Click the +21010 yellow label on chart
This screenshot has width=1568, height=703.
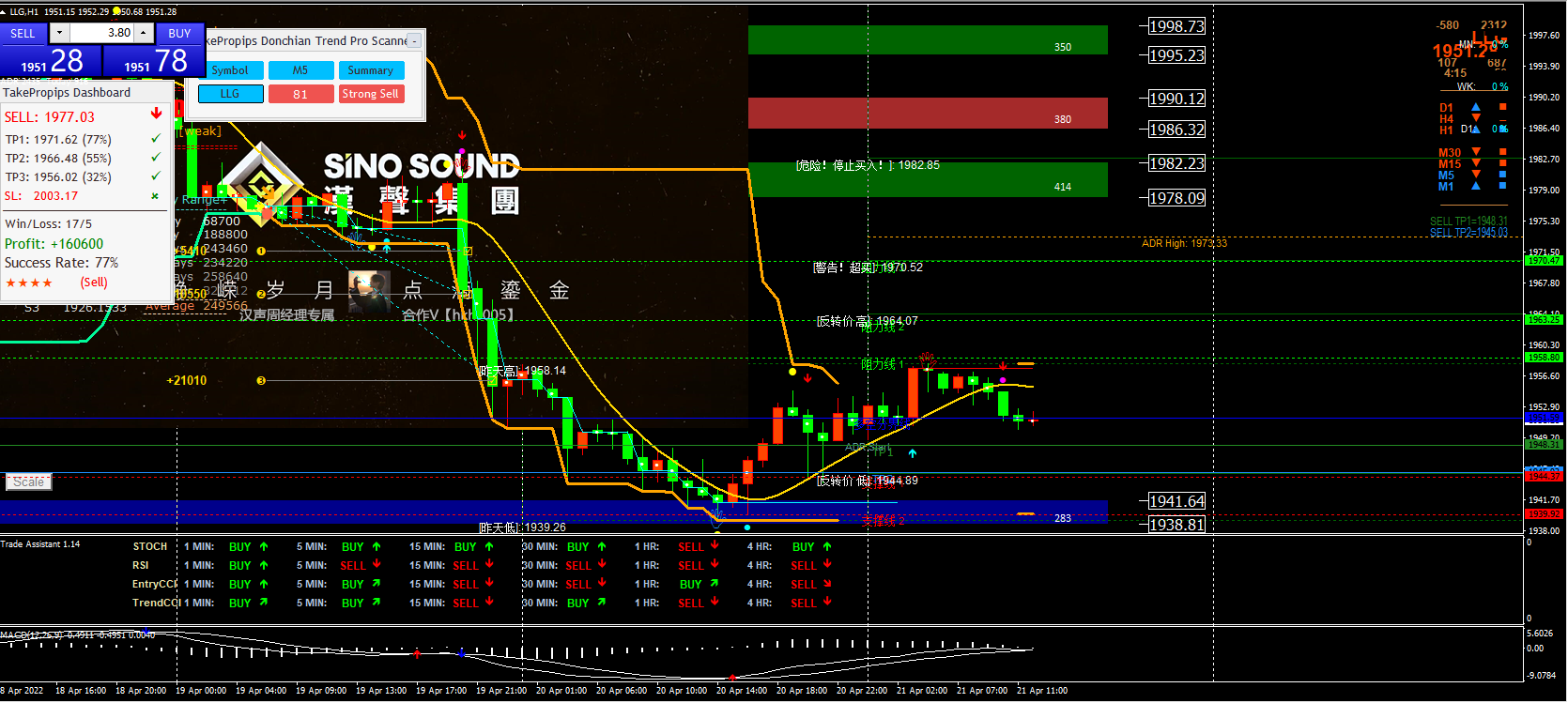pyautogui.click(x=187, y=380)
